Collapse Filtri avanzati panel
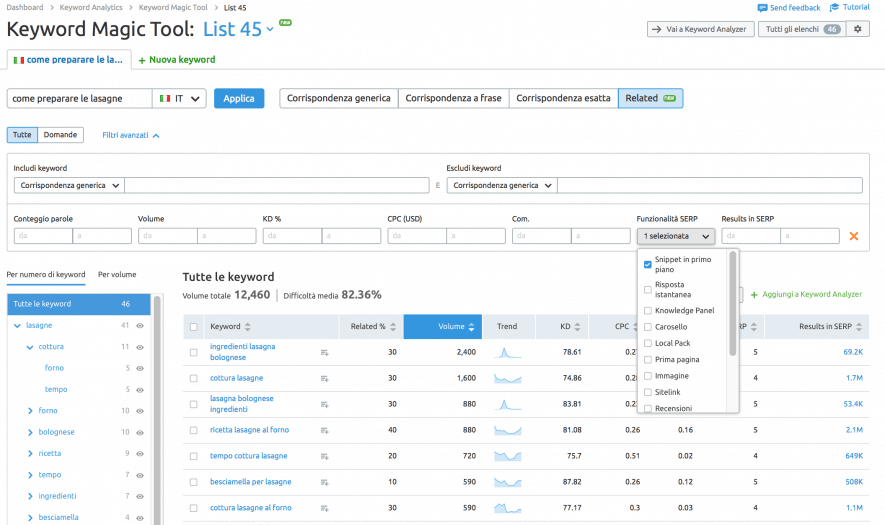 pos(130,135)
